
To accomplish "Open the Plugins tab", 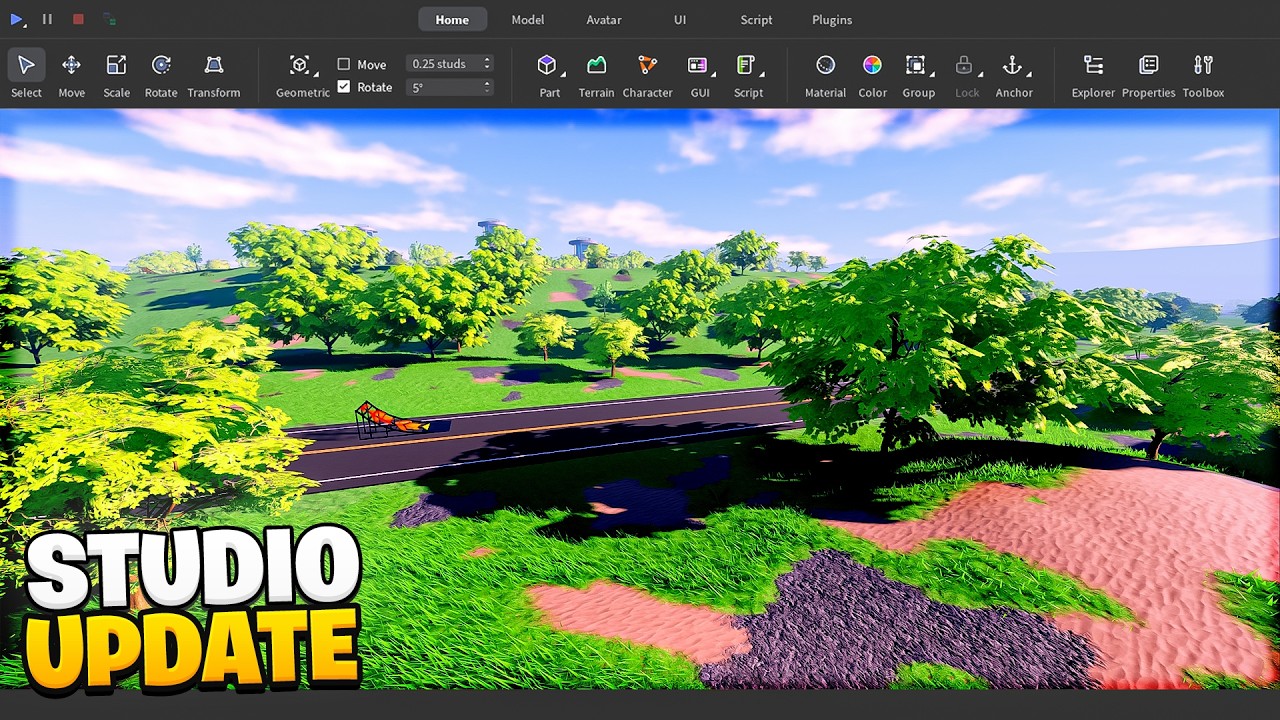I will pyautogui.click(x=832, y=19).
